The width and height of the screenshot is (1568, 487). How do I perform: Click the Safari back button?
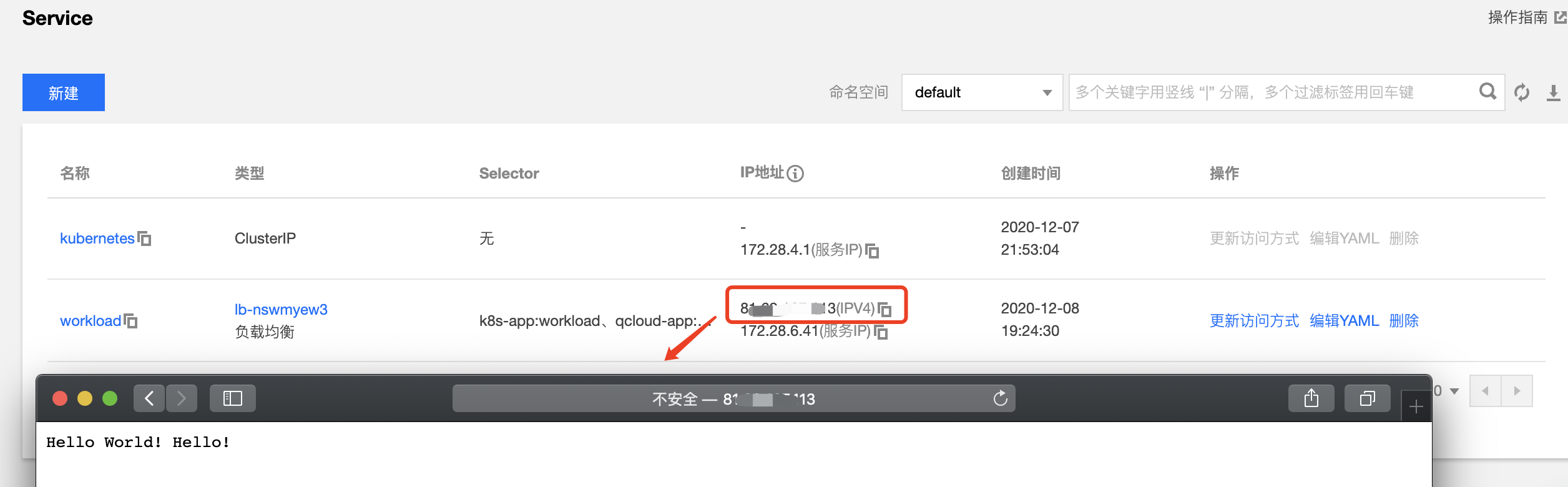point(149,398)
